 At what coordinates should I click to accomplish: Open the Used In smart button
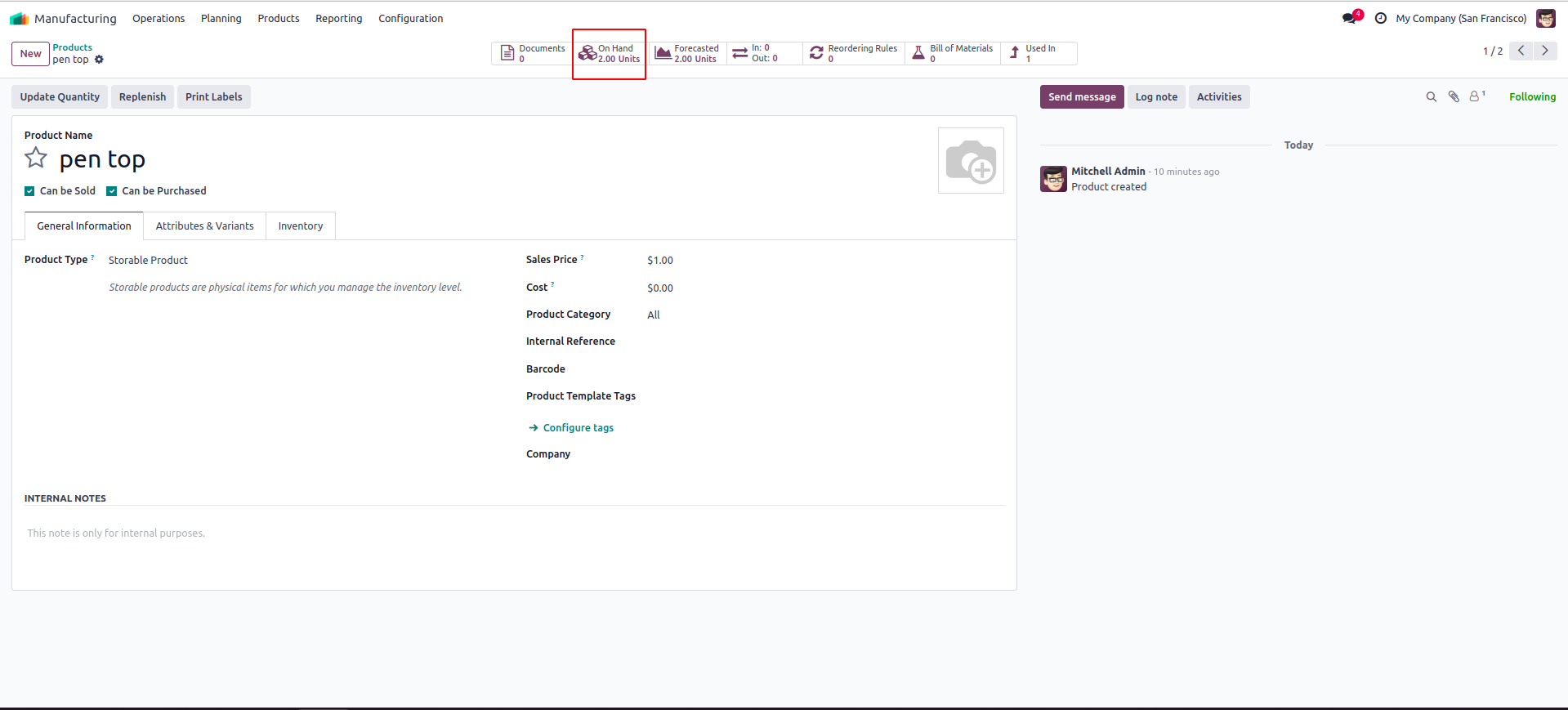click(x=1039, y=53)
